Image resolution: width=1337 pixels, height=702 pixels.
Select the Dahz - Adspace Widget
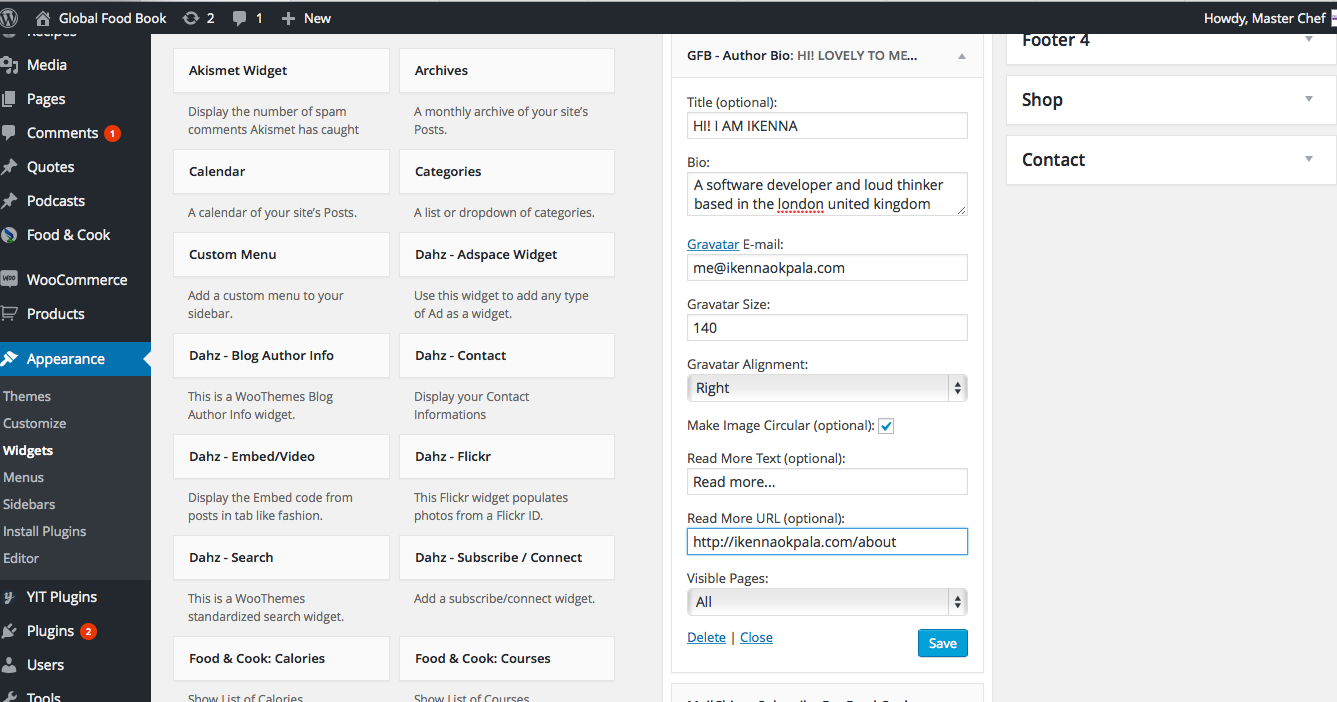coord(507,255)
